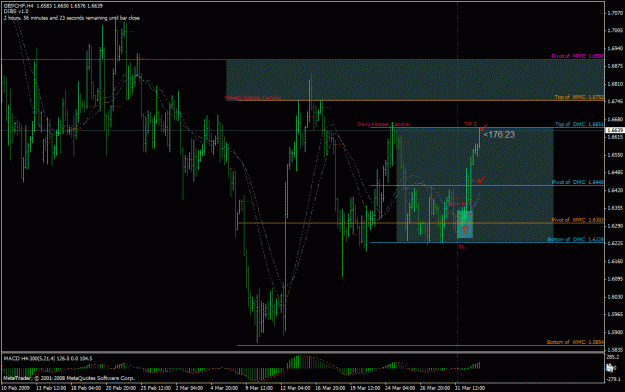
Task: Click the 1.6095 price axis value
Action: tap(615, 279)
